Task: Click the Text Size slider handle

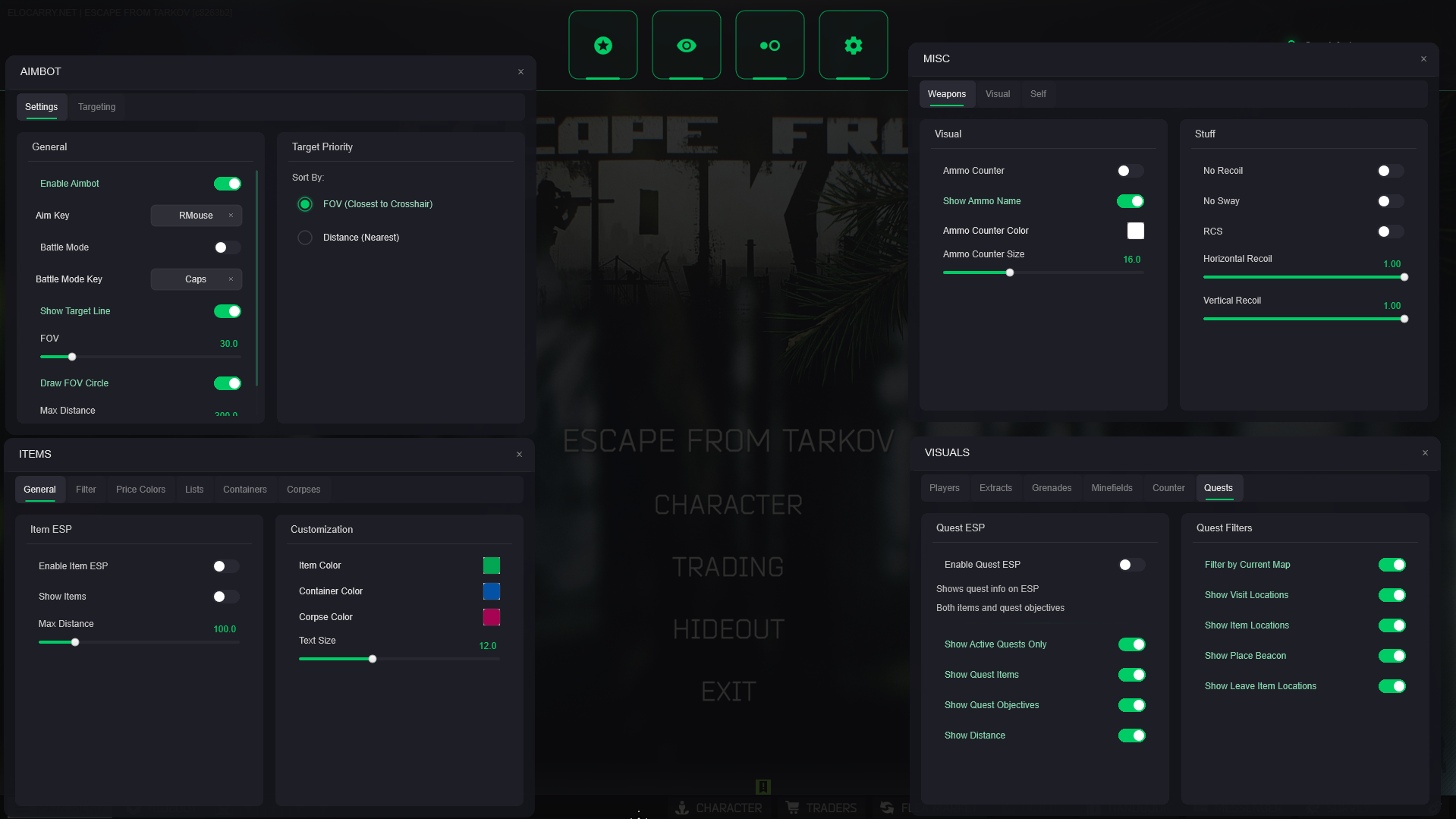Action: point(373,659)
